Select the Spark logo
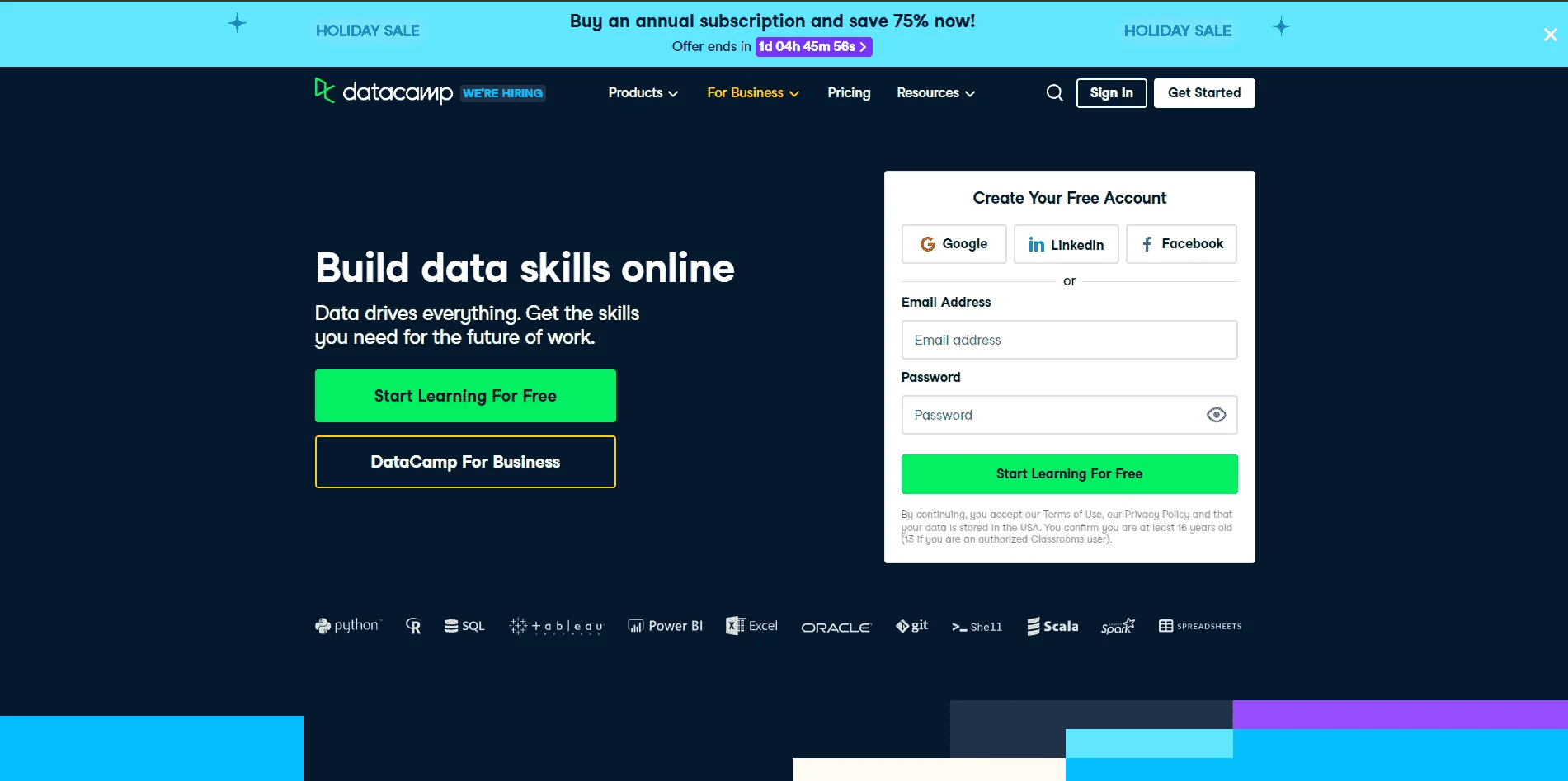Viewport: 1568px width, 781px height. click(1118, 627)
